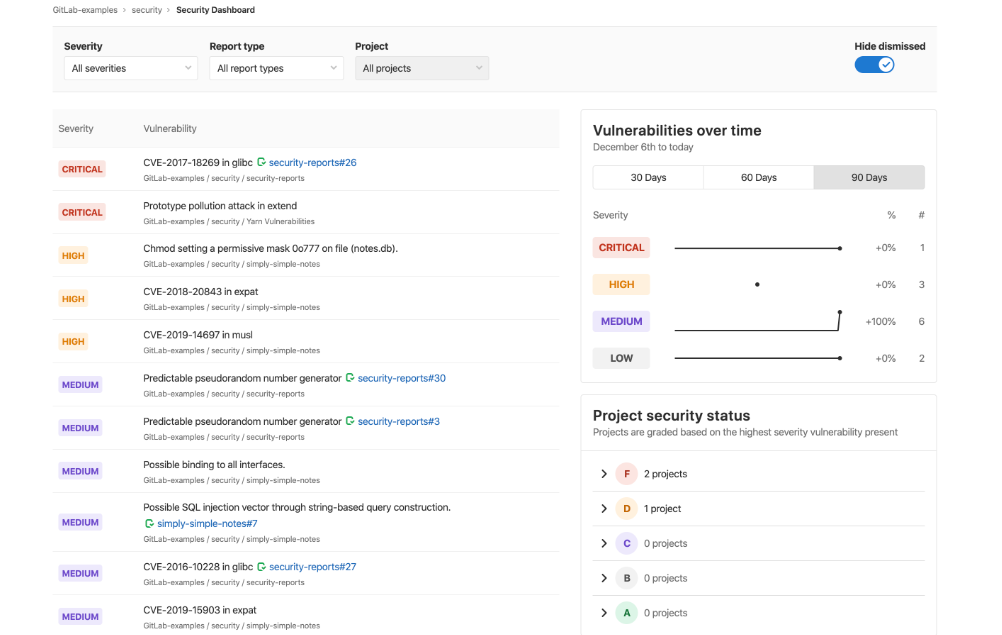Open the All severities dropdown
Viewport: 1002px width, 635px height.
pos(130,68)
